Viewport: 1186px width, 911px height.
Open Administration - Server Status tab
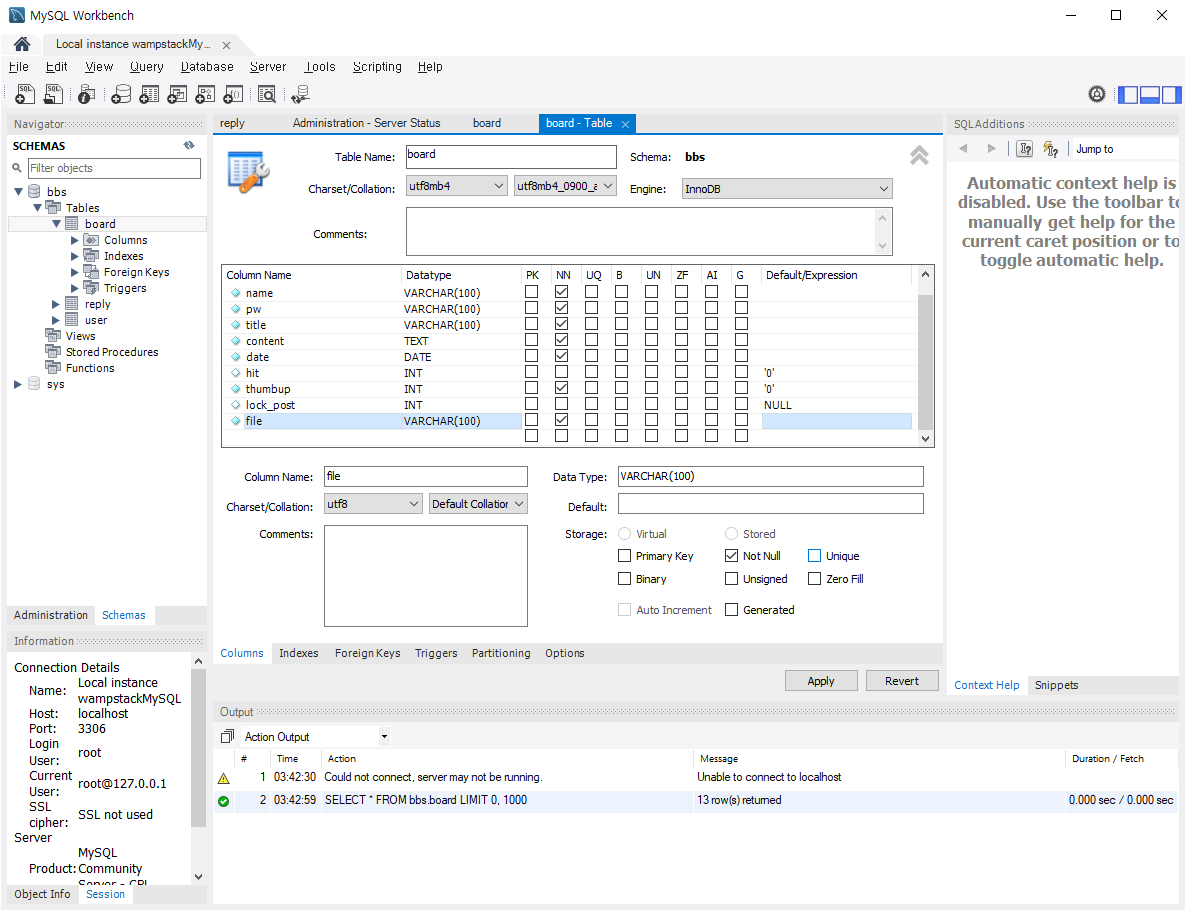point(366,123)
